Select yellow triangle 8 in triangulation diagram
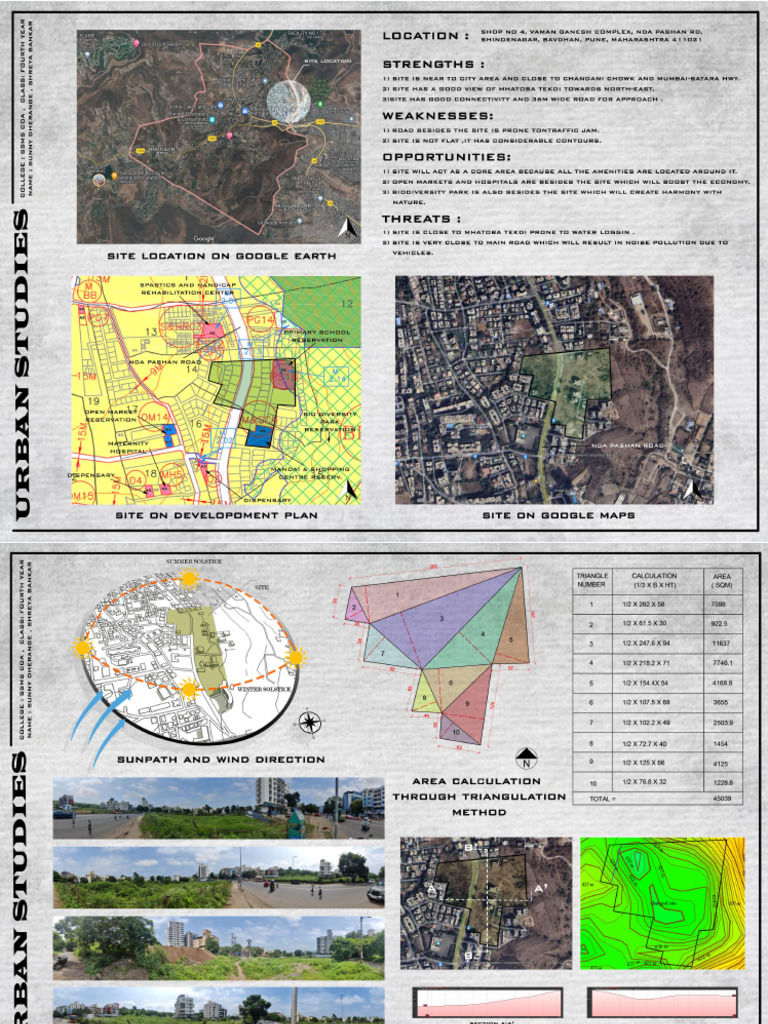Screen dimensions: 768x1024 click(x=426, y=696)
